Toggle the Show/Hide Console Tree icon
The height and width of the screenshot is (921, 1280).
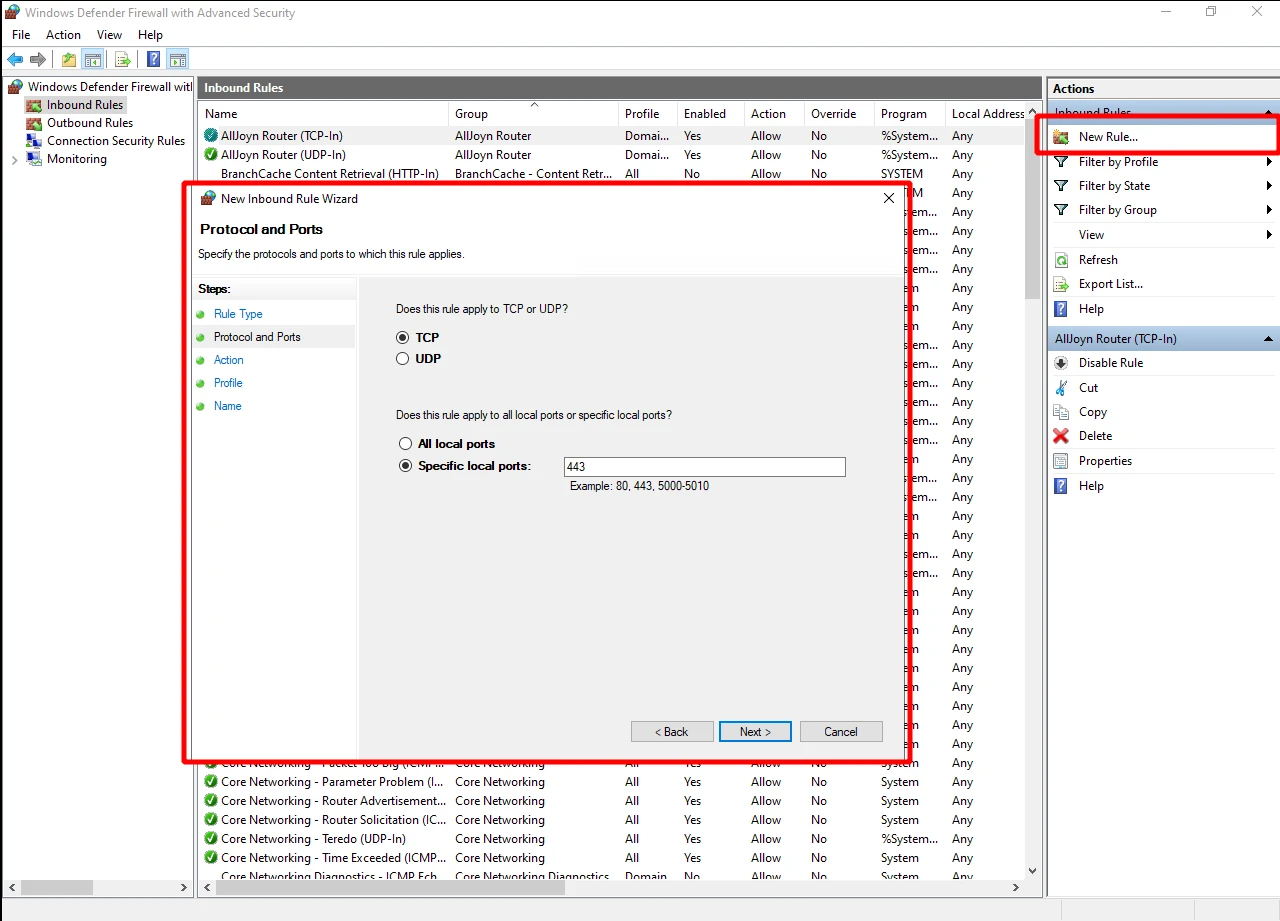click(x=92, y=60)
